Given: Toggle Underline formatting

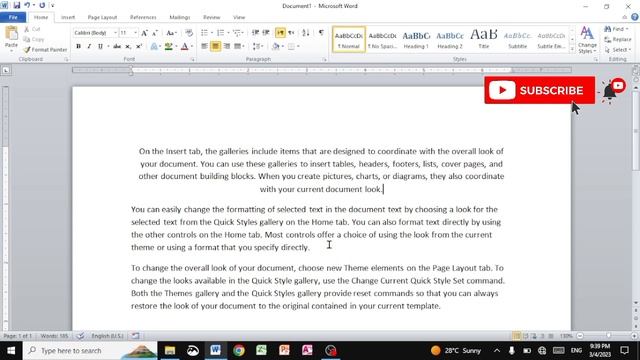Looking at the screenshot, I should point(100,46).
